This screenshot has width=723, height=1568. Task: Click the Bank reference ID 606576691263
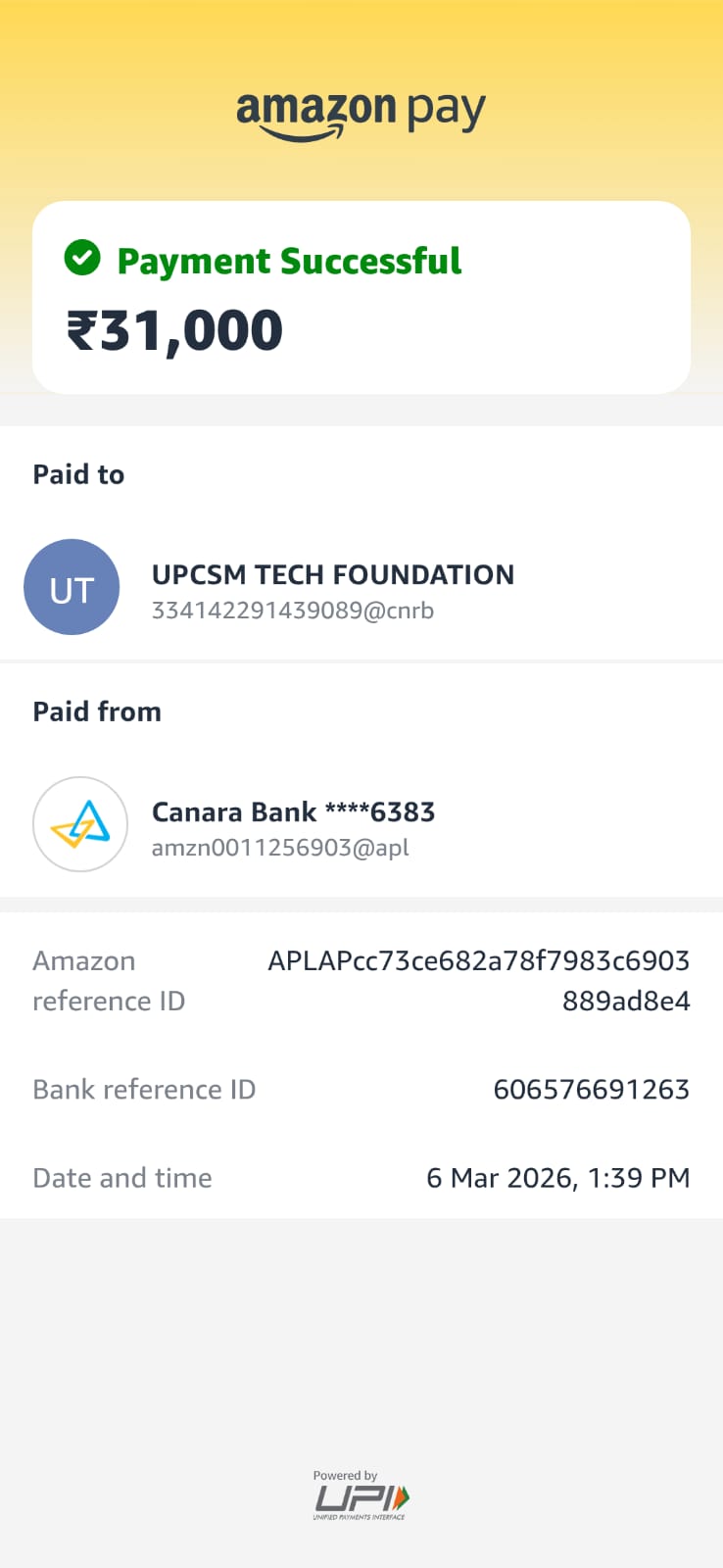(x=592, y=1089)
